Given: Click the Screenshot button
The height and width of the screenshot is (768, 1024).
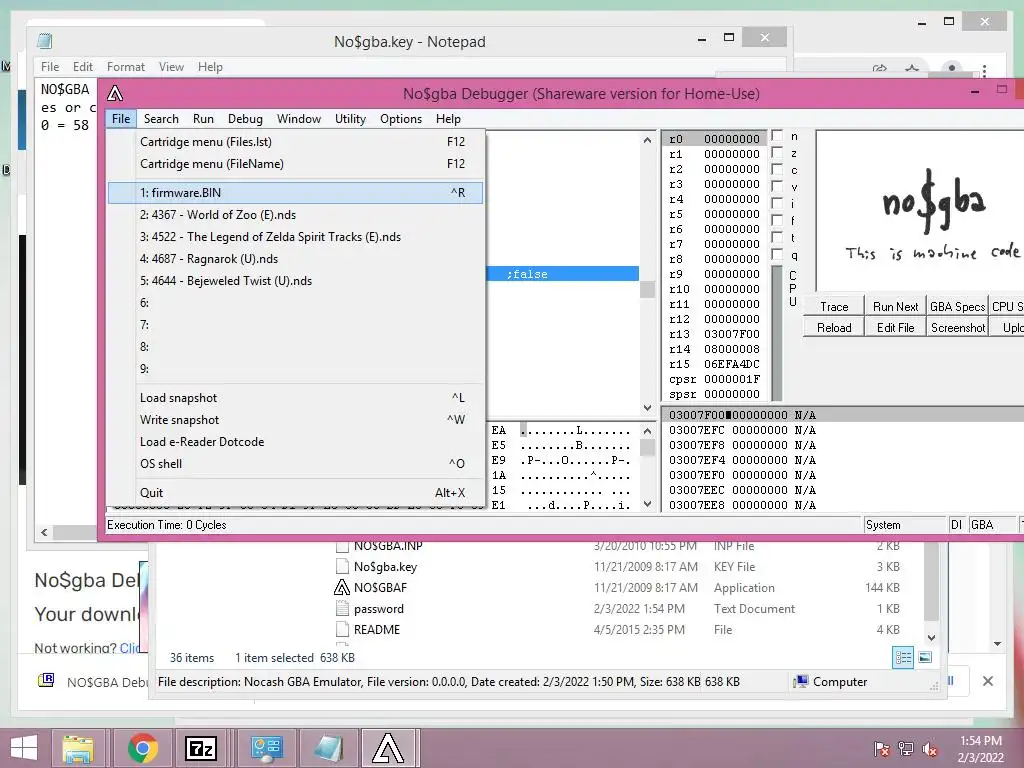Looking at the screenshot, I should [x=957, y=328].
